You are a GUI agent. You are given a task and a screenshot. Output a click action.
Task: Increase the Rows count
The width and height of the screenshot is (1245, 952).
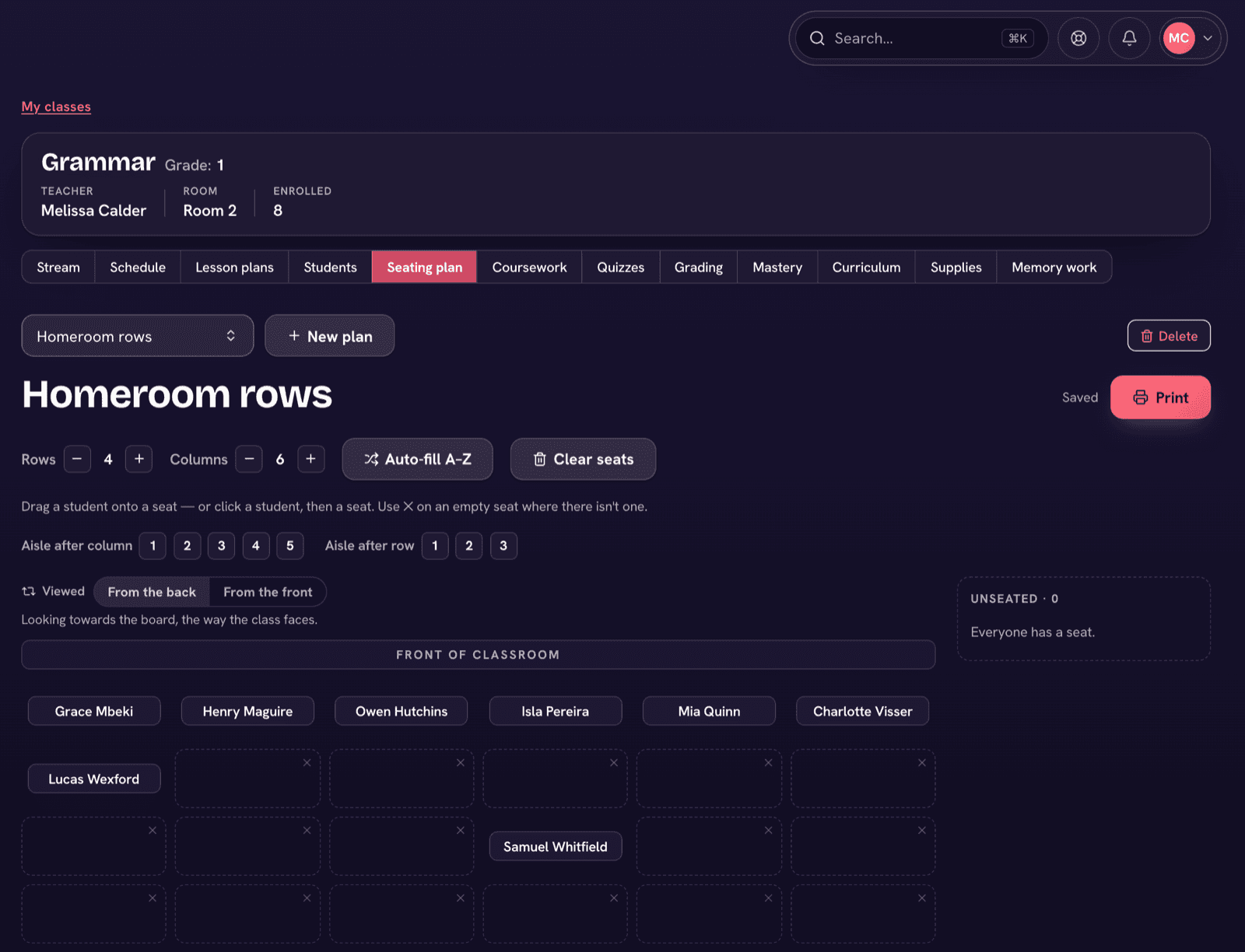click(139, 459)
